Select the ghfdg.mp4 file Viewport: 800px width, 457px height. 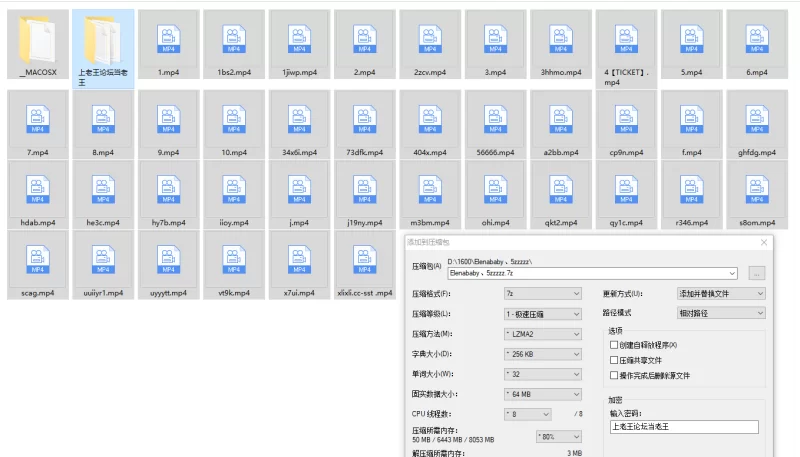pyautogui.click(x=757, y=124)
